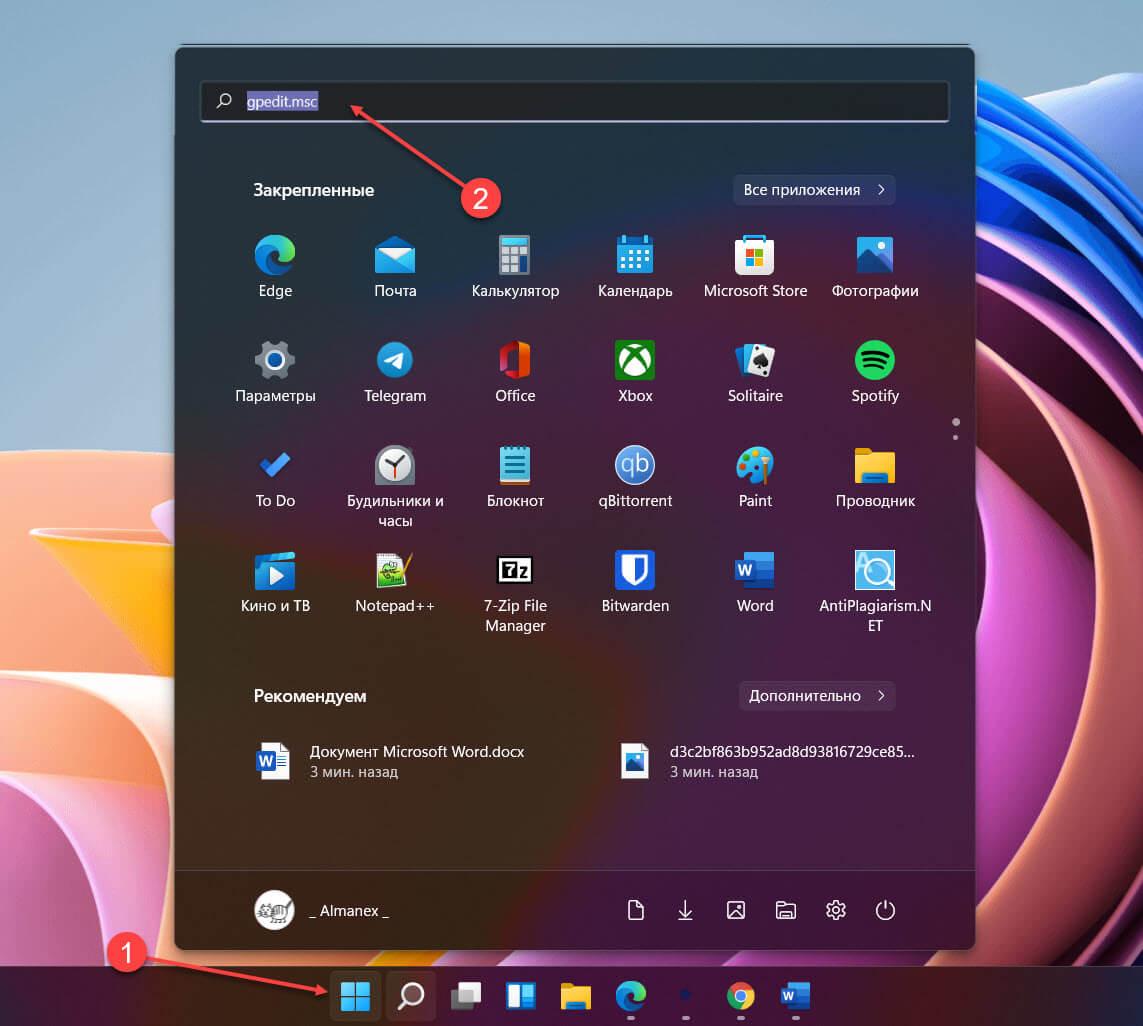The width and height of the screenshot is (1143, 1026).
Task: Open the Documents folder shortcut icon
Action: point(636,910)
